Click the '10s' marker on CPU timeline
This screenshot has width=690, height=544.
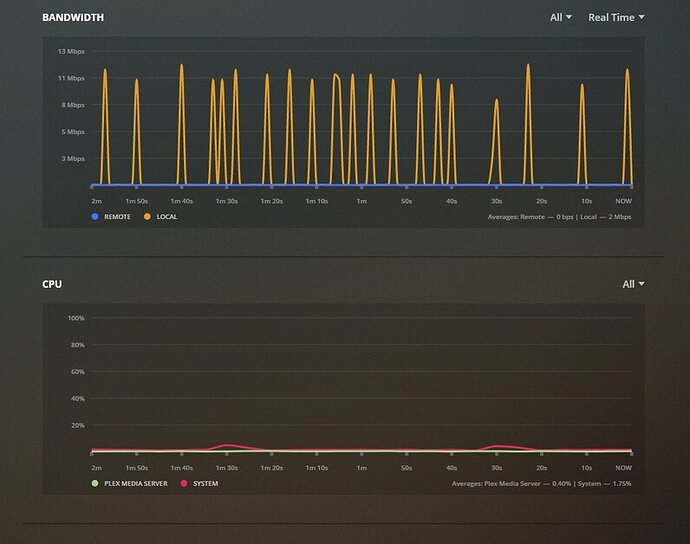tap(587, 468)
